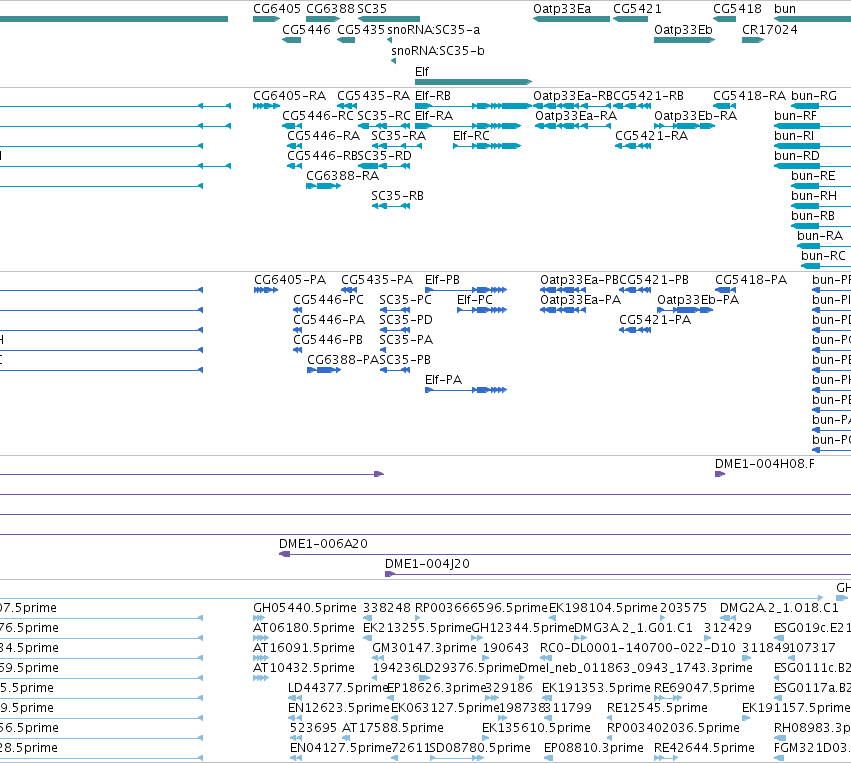851x763 pixels.
Task: Click the bun-RC transcript label
Action: [x=823, y=256]
